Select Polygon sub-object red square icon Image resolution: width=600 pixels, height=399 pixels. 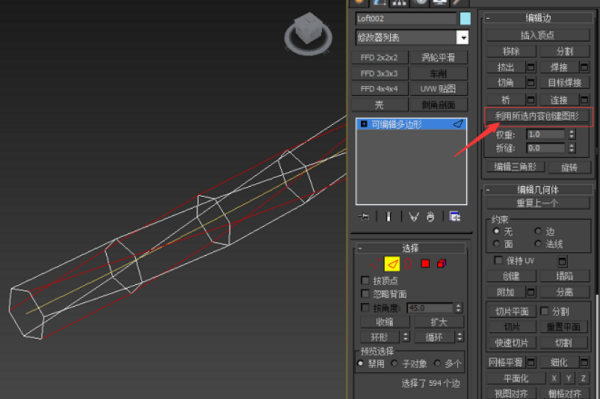coord(425,264)
